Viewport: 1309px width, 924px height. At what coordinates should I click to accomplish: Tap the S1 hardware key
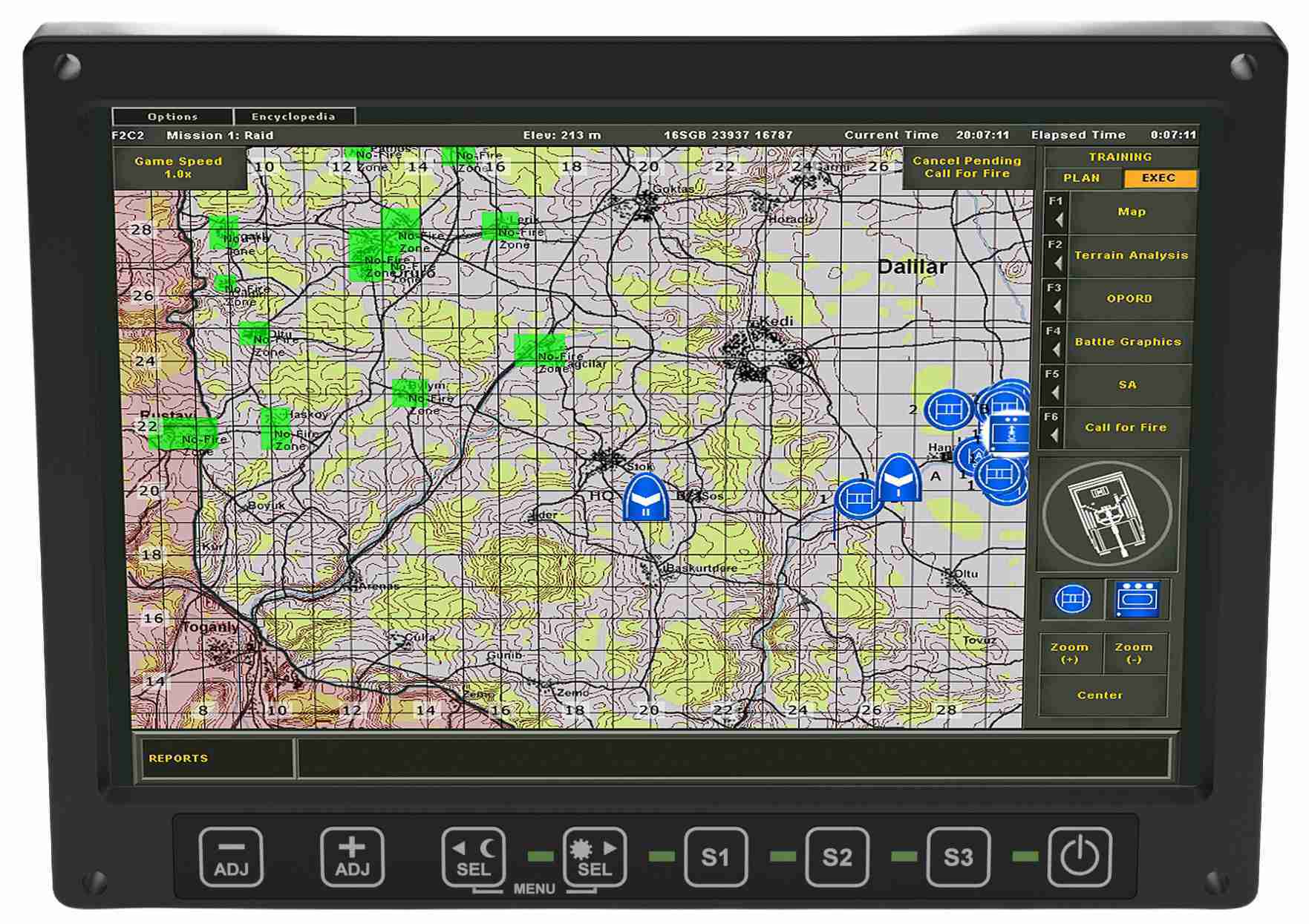(x=716, y=857)
